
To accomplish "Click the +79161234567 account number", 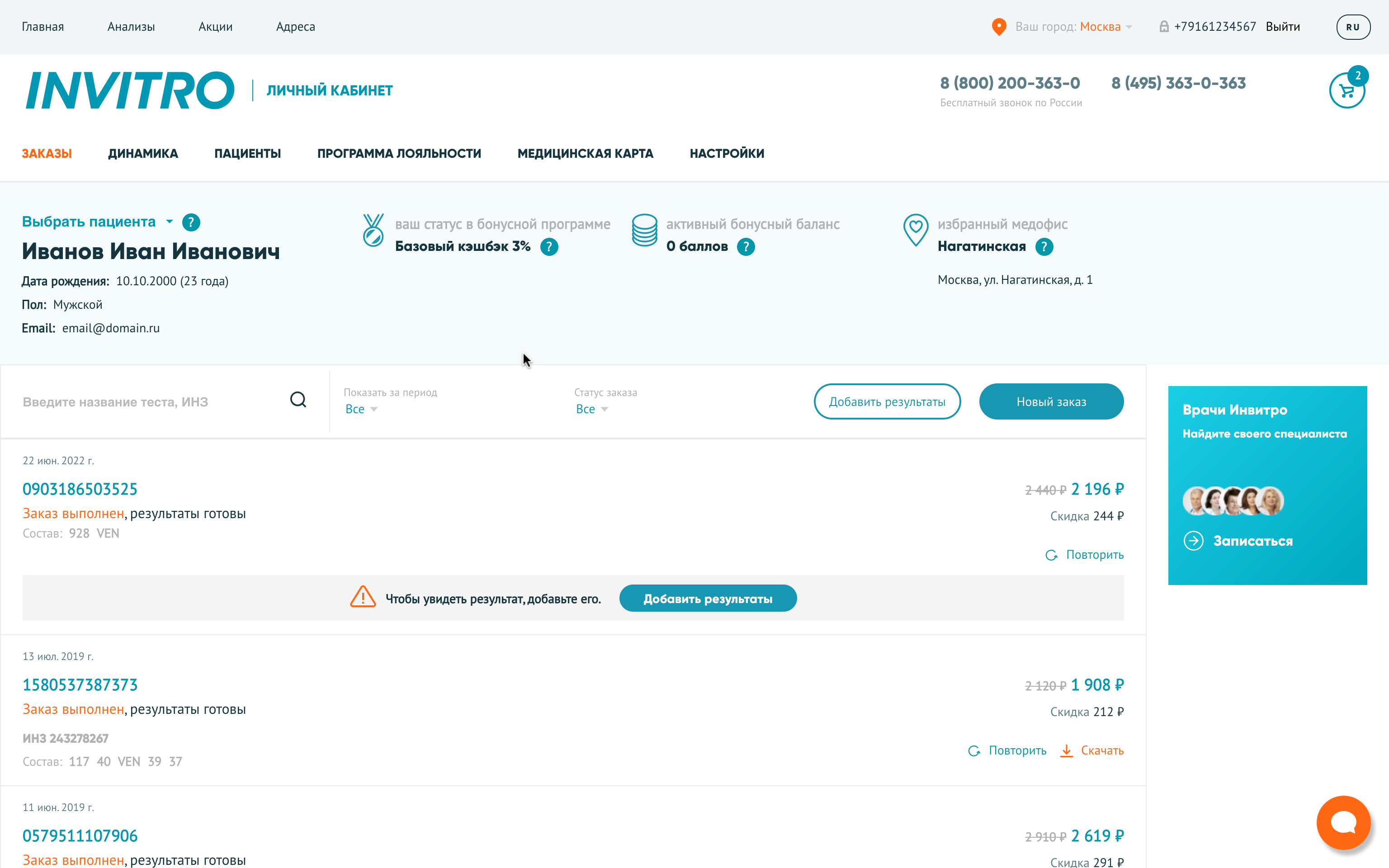I will 1214,27.
